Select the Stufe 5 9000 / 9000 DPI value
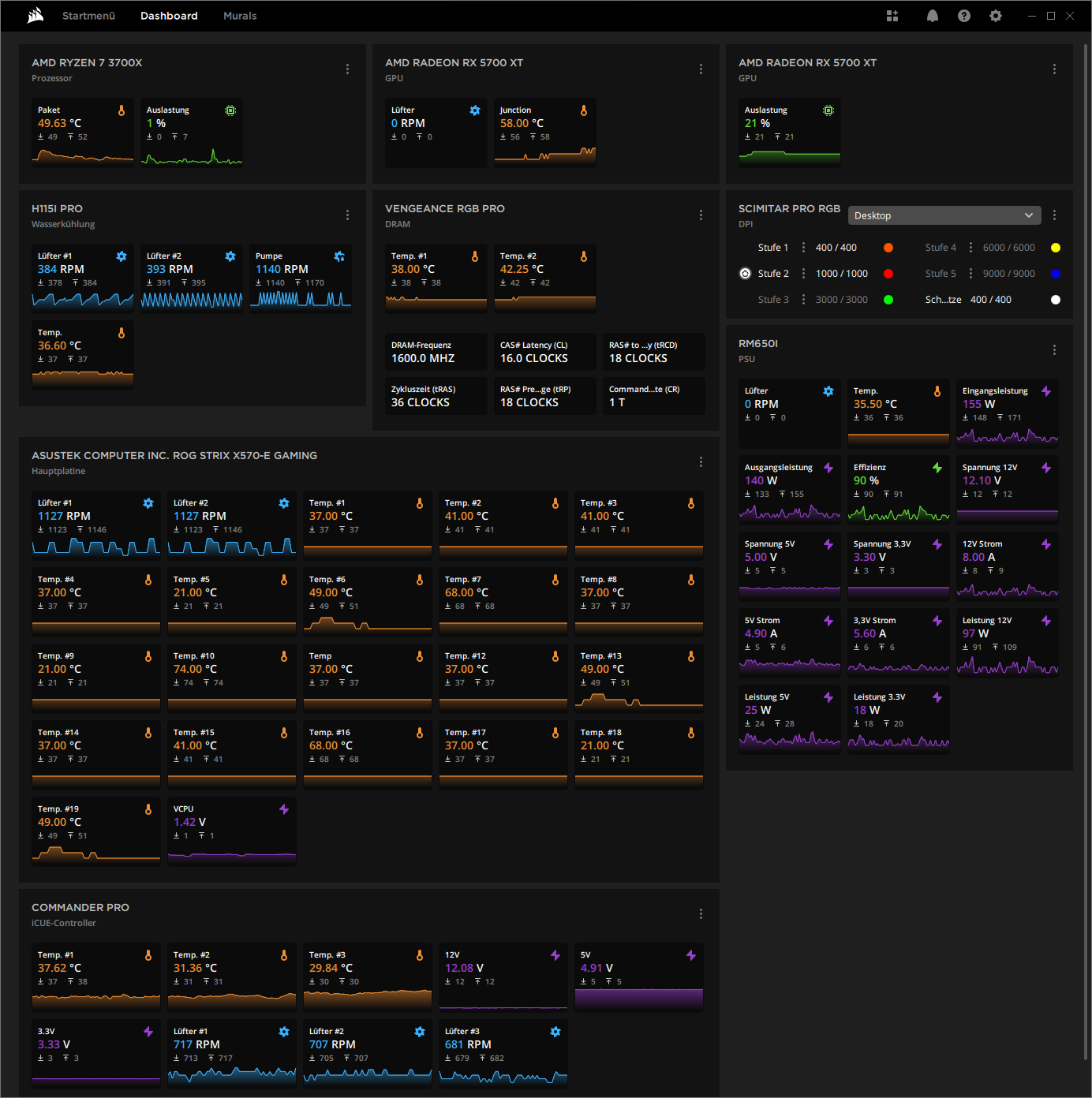This screenshot has width=1092, height=1098. pyautogui.click(x=1008, y=274)
